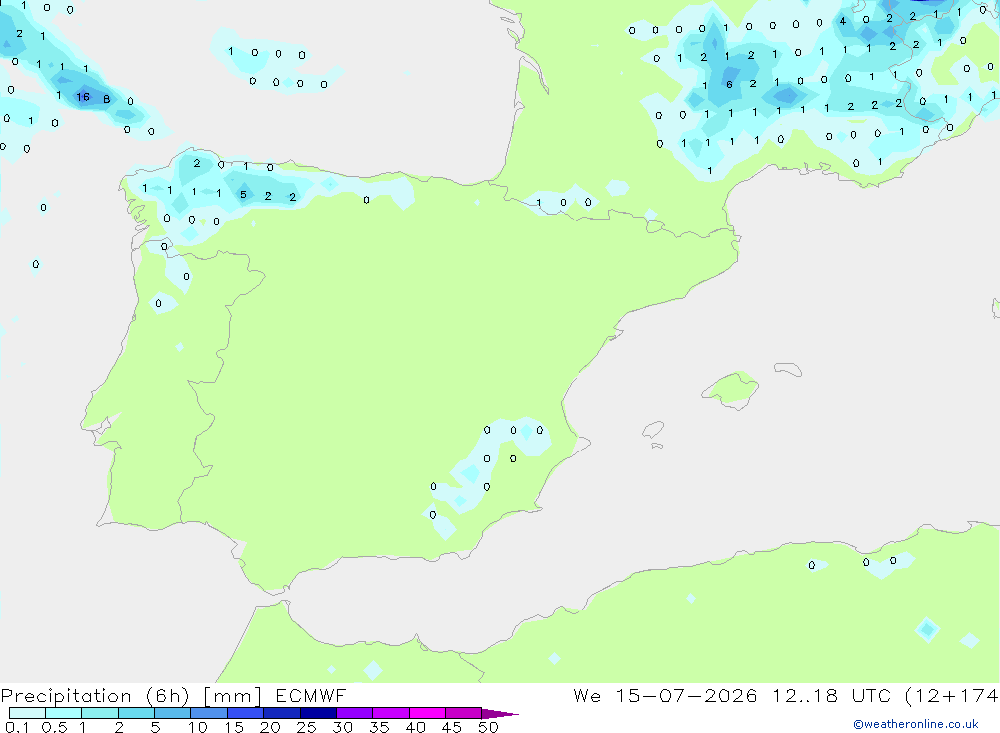
Task: Click the '0.1' legend scale label
Action: 17,727
